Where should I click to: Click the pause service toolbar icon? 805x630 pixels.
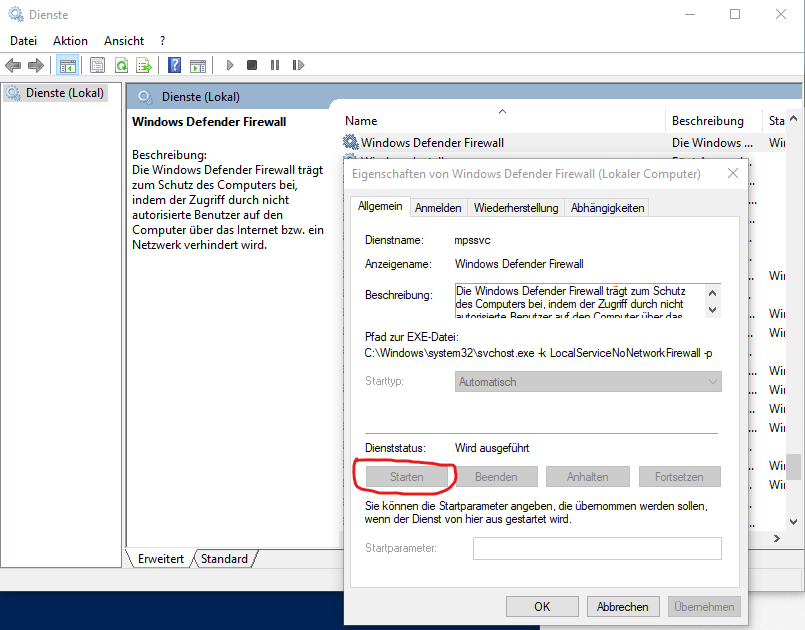pos(275,65)
